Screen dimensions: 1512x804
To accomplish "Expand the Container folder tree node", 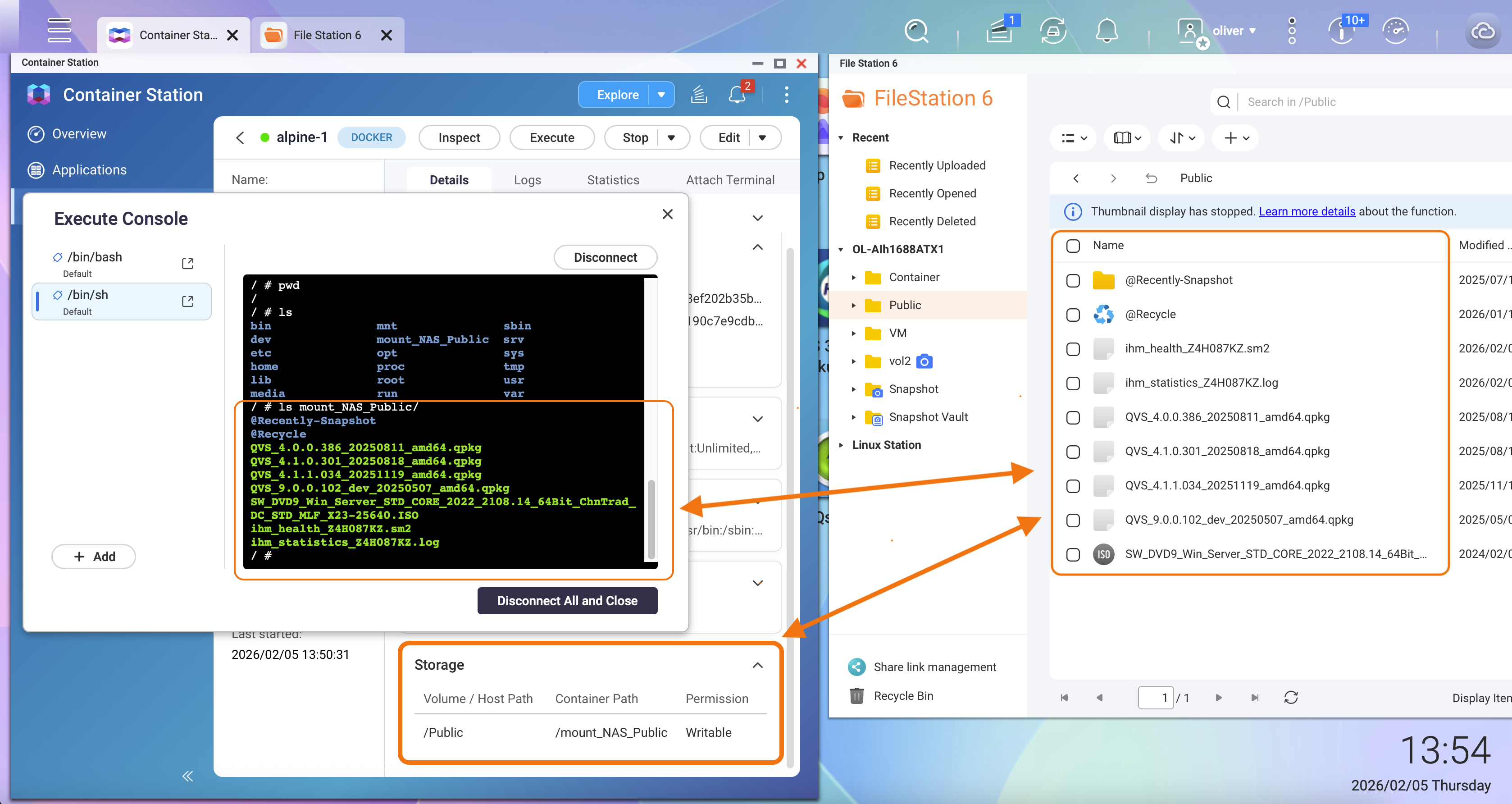I will [853, 277].
